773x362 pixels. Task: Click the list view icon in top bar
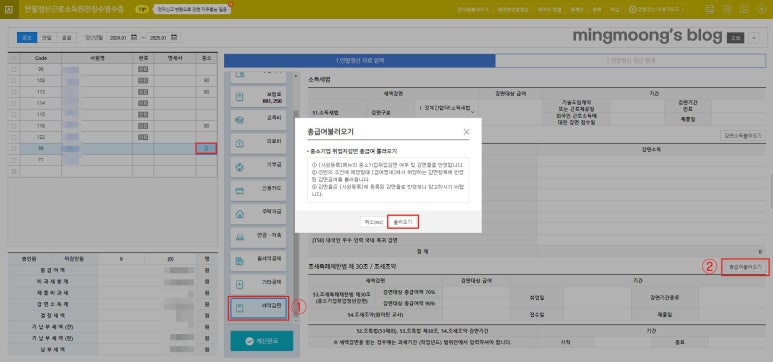tap(744, 9)
